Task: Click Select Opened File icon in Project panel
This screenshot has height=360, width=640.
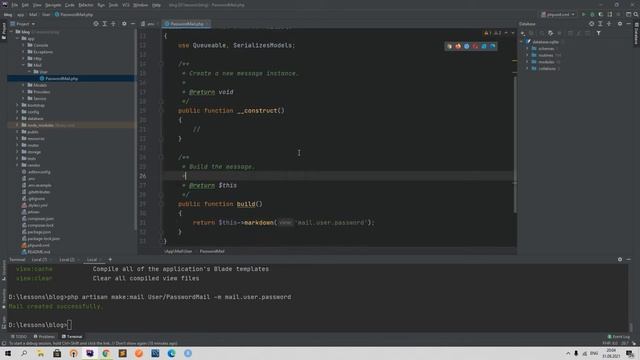Action: (x=96, y=24)
